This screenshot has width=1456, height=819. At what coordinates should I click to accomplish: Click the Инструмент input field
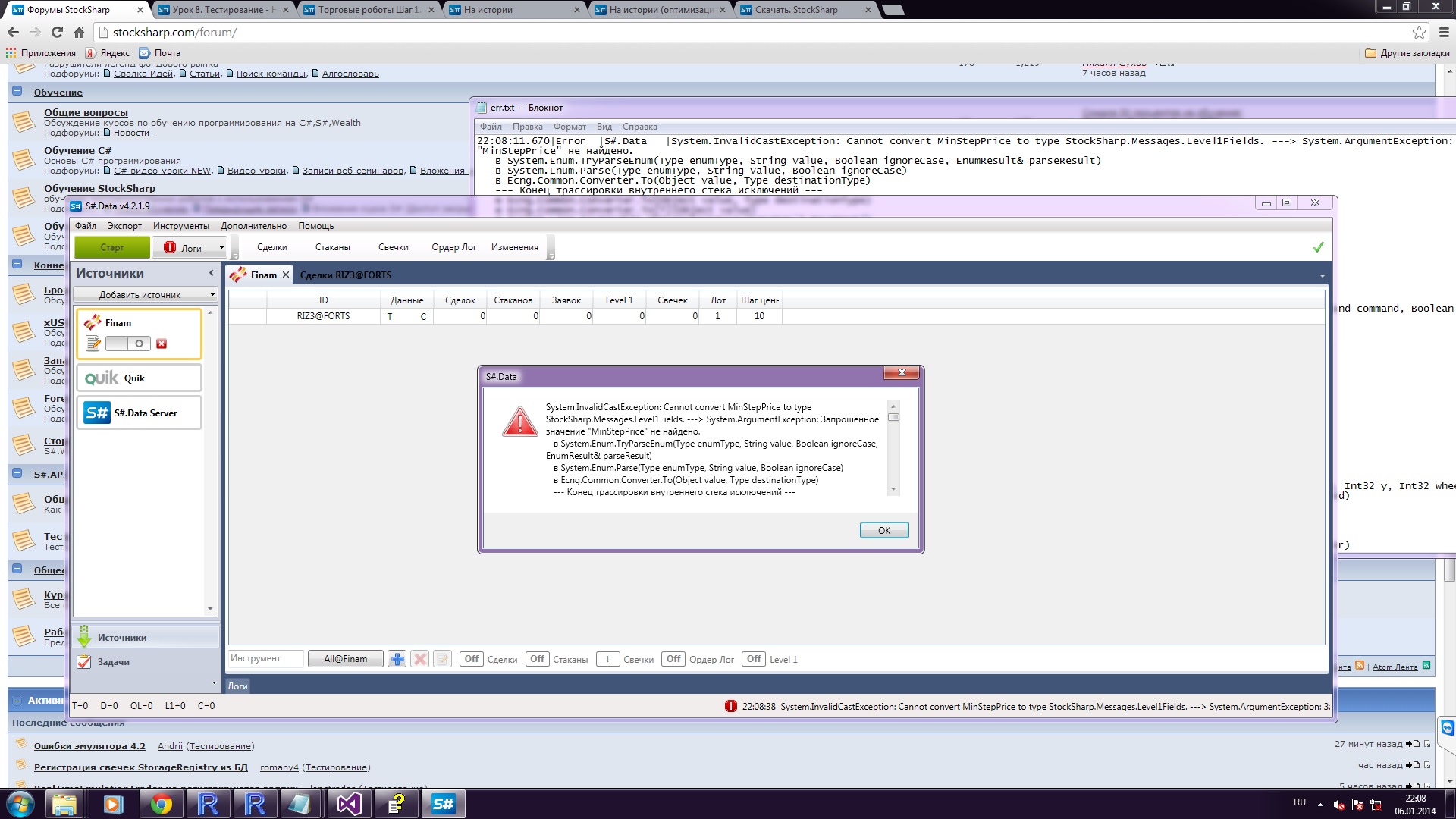click(x=265, y=659)
